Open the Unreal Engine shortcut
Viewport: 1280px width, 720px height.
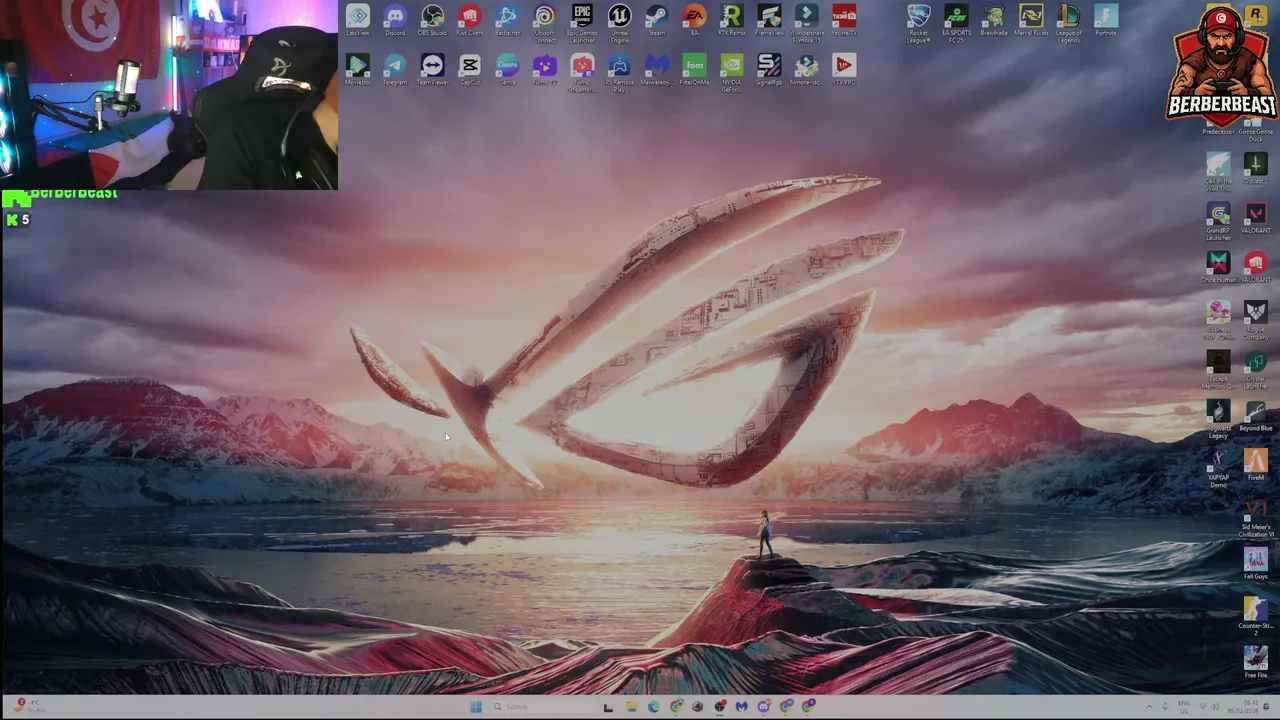click(619, 22)
